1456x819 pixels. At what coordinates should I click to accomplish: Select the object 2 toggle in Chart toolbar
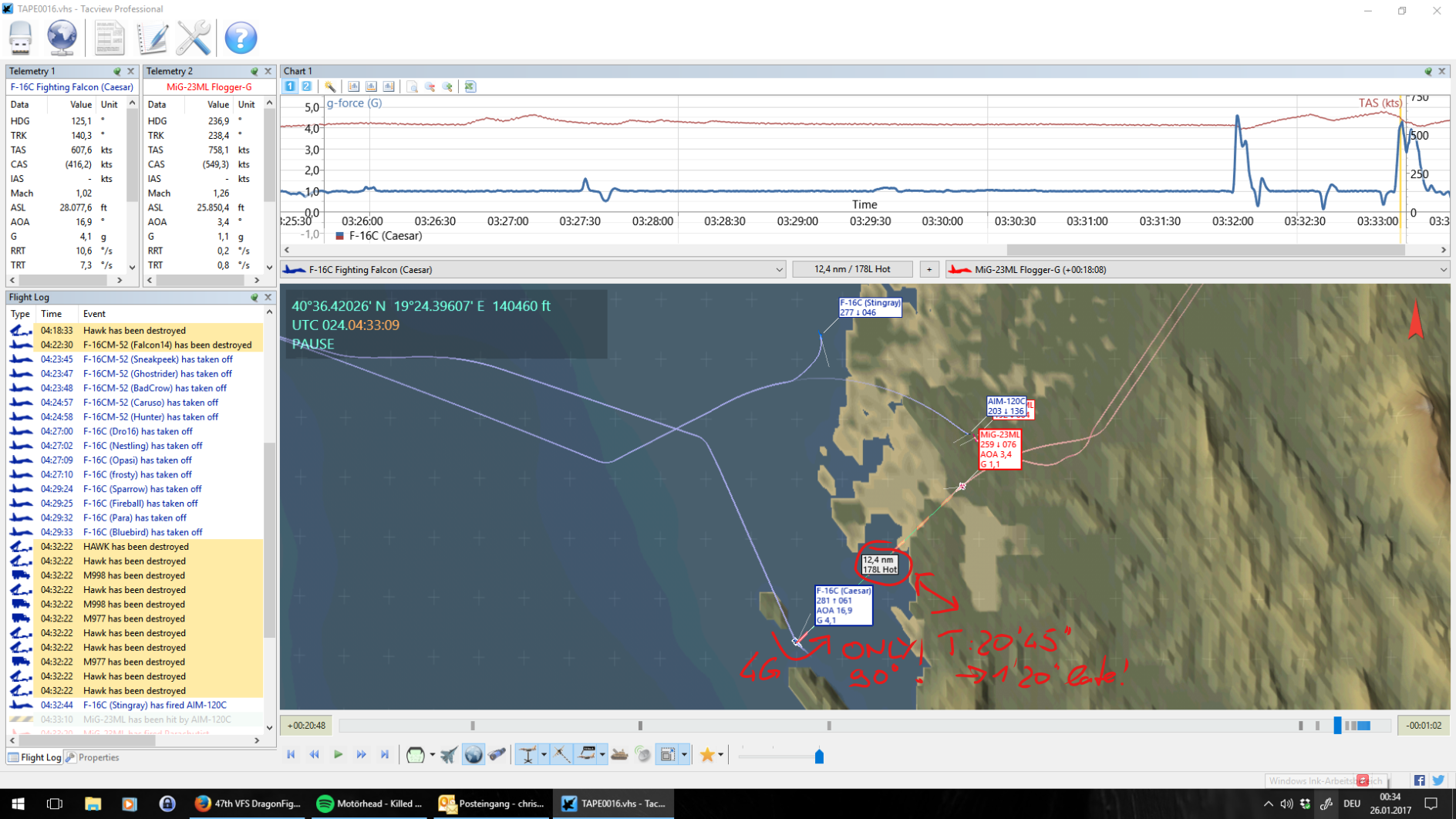click(x=306, y=86)
